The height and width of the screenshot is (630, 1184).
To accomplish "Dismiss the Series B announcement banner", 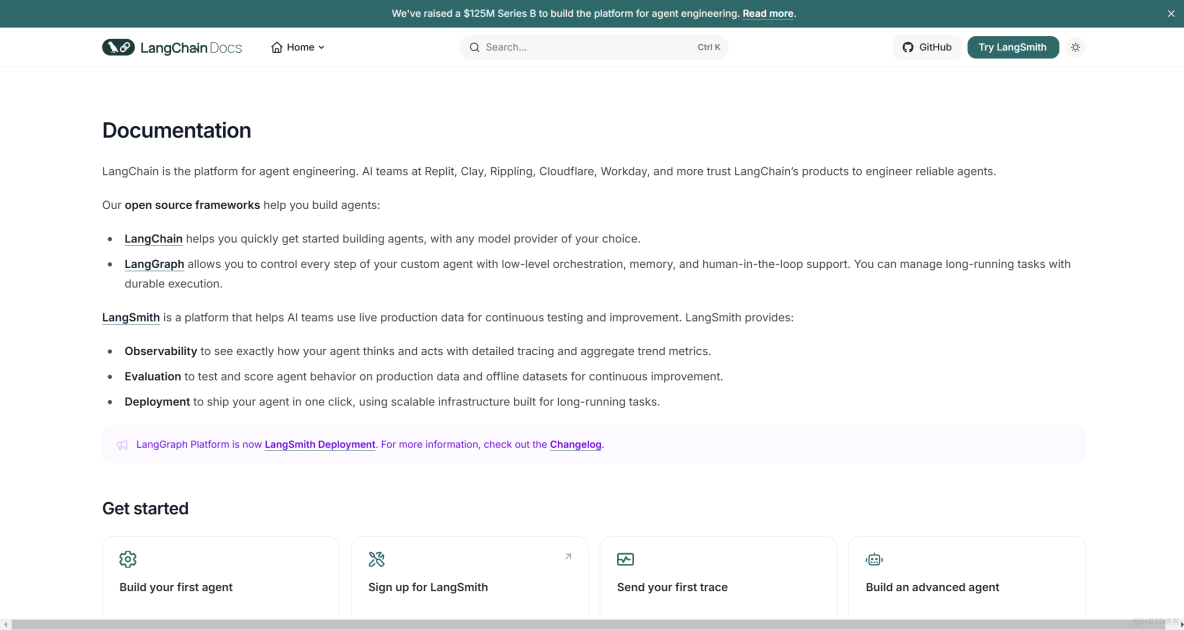I will pos(1170,13).
